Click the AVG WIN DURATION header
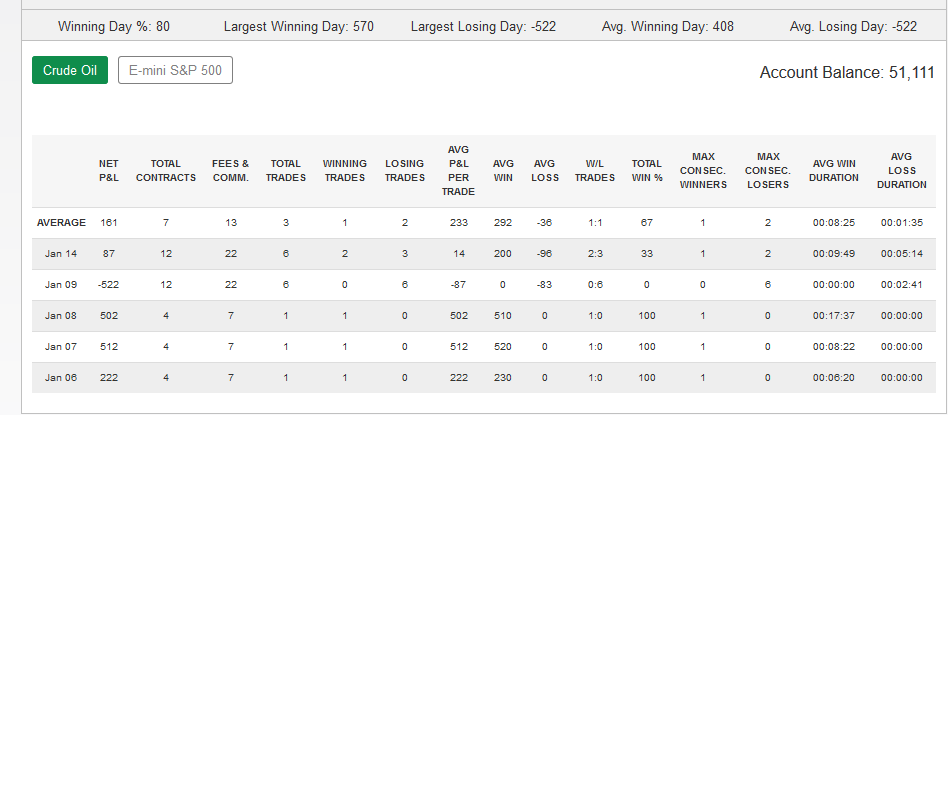The width and height of the screenshot is (948, 791). point(834,171)
